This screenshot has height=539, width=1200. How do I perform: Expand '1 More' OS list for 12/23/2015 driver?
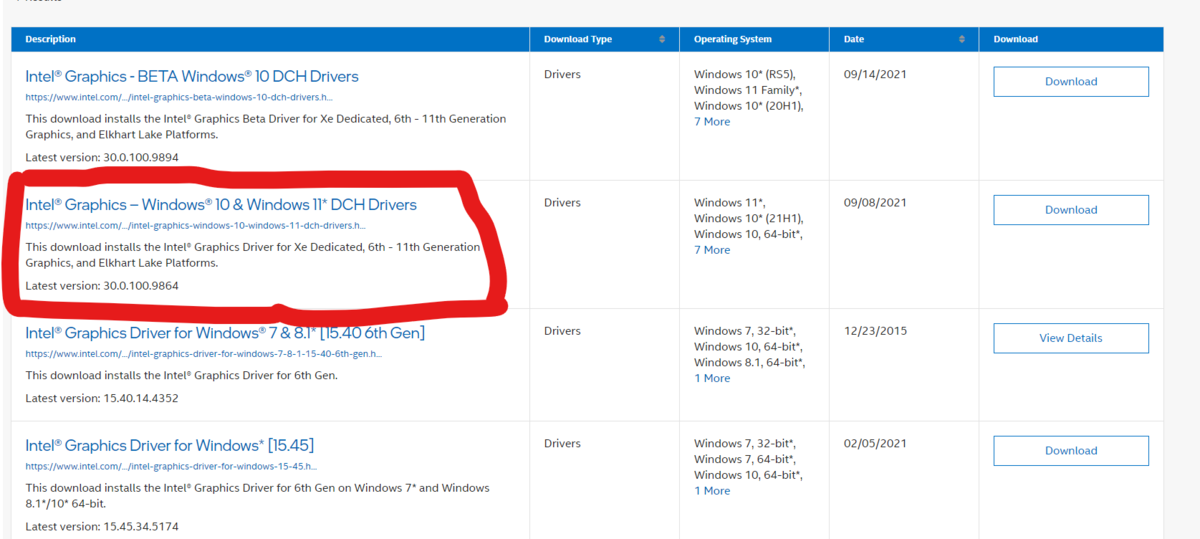pyautogui.click(x=712, y=378)
